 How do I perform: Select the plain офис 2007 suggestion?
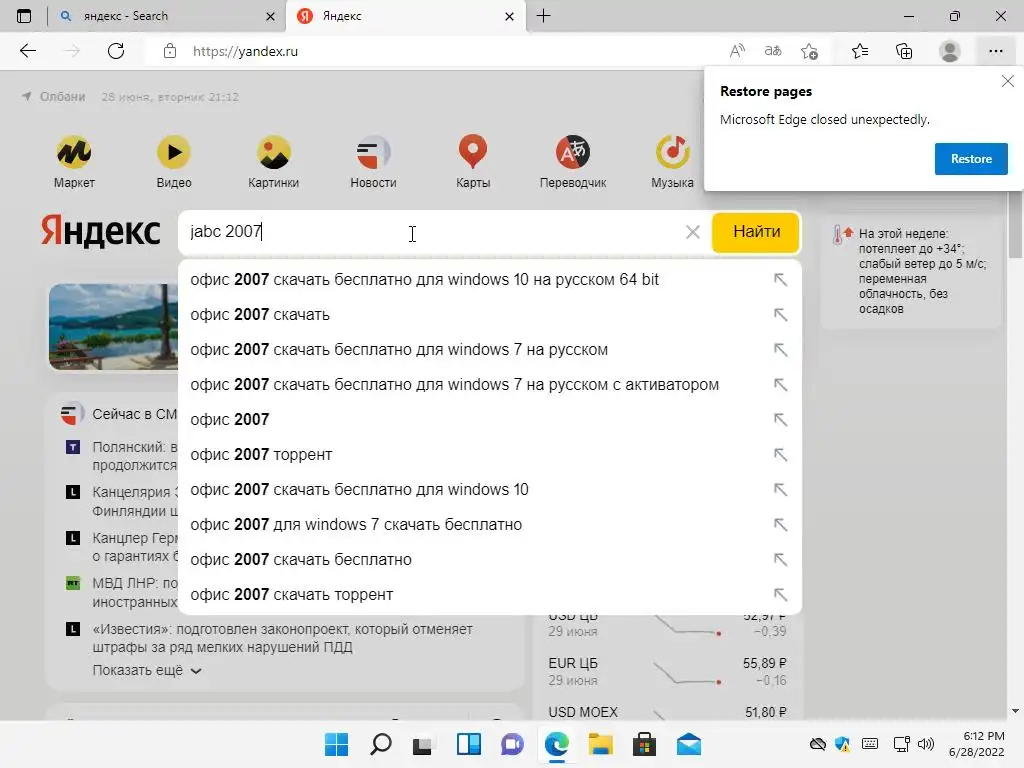tap(490, 419)
